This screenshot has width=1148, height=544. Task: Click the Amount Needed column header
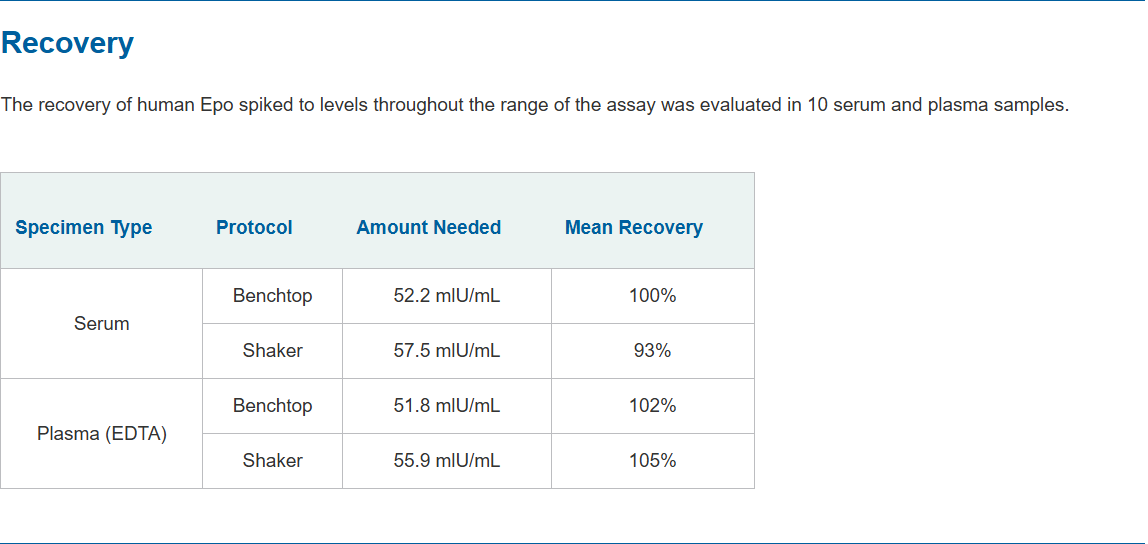coord(428,228)
